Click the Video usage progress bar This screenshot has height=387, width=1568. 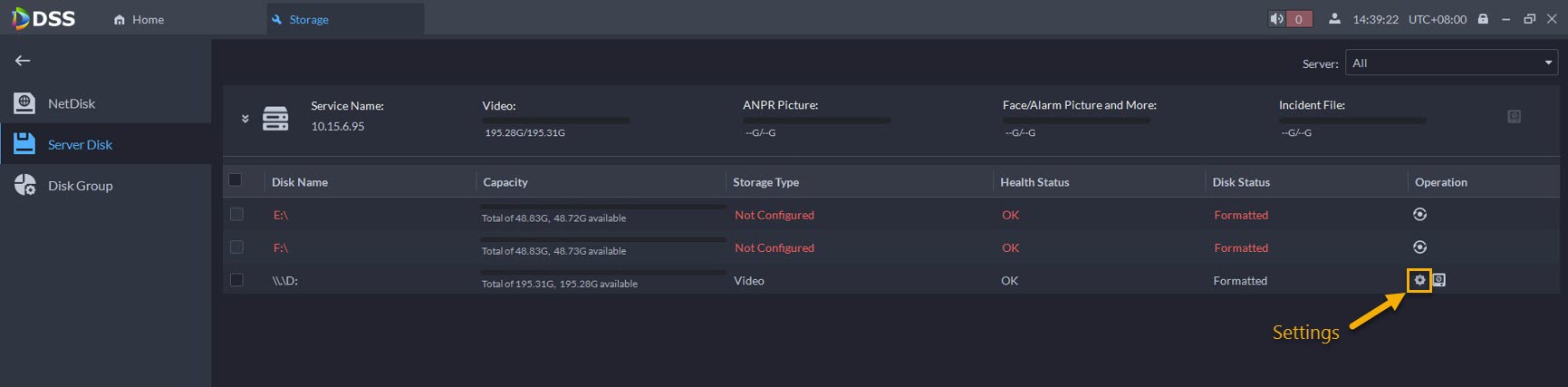[x=555, y=120]
